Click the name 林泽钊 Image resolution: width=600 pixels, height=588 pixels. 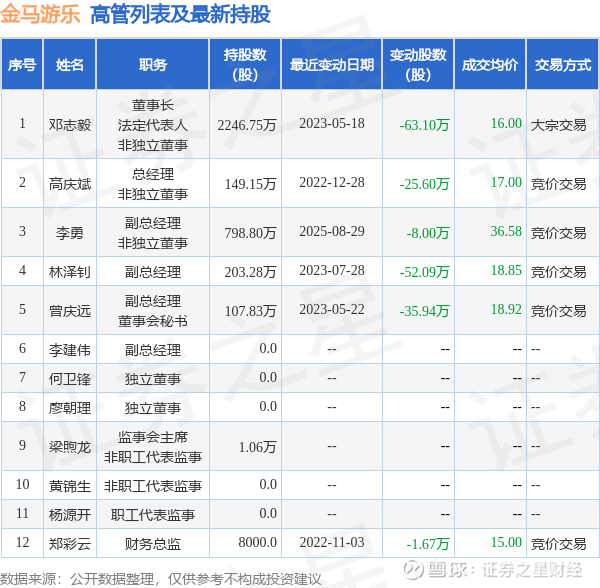pos(70,272)
